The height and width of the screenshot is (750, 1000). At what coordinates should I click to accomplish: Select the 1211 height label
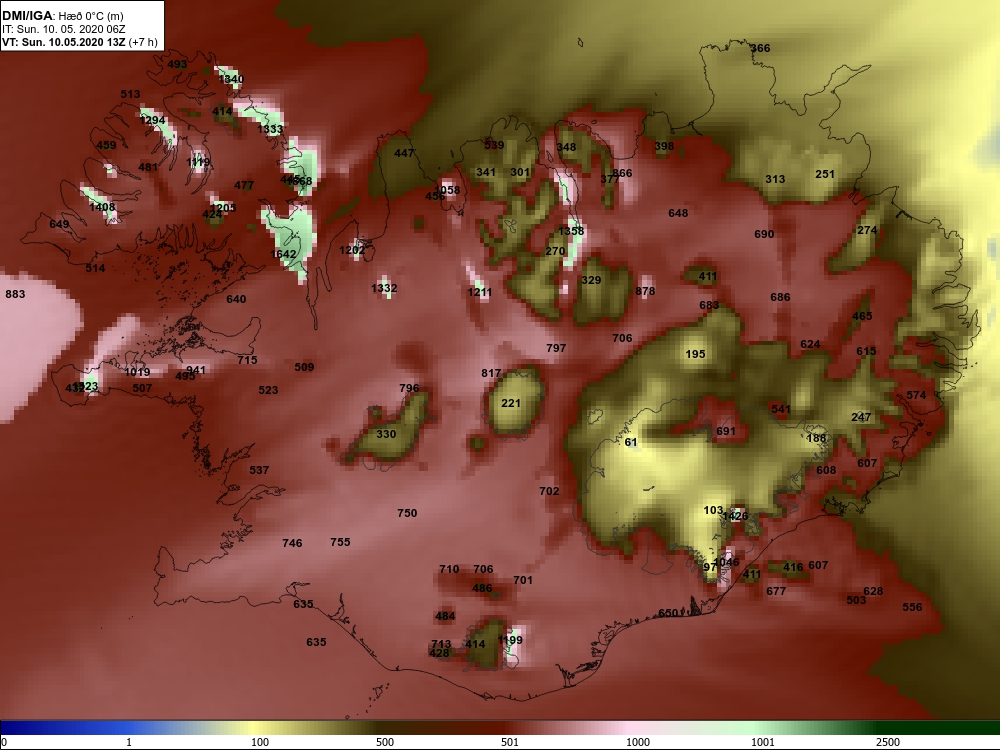(480, 292)
